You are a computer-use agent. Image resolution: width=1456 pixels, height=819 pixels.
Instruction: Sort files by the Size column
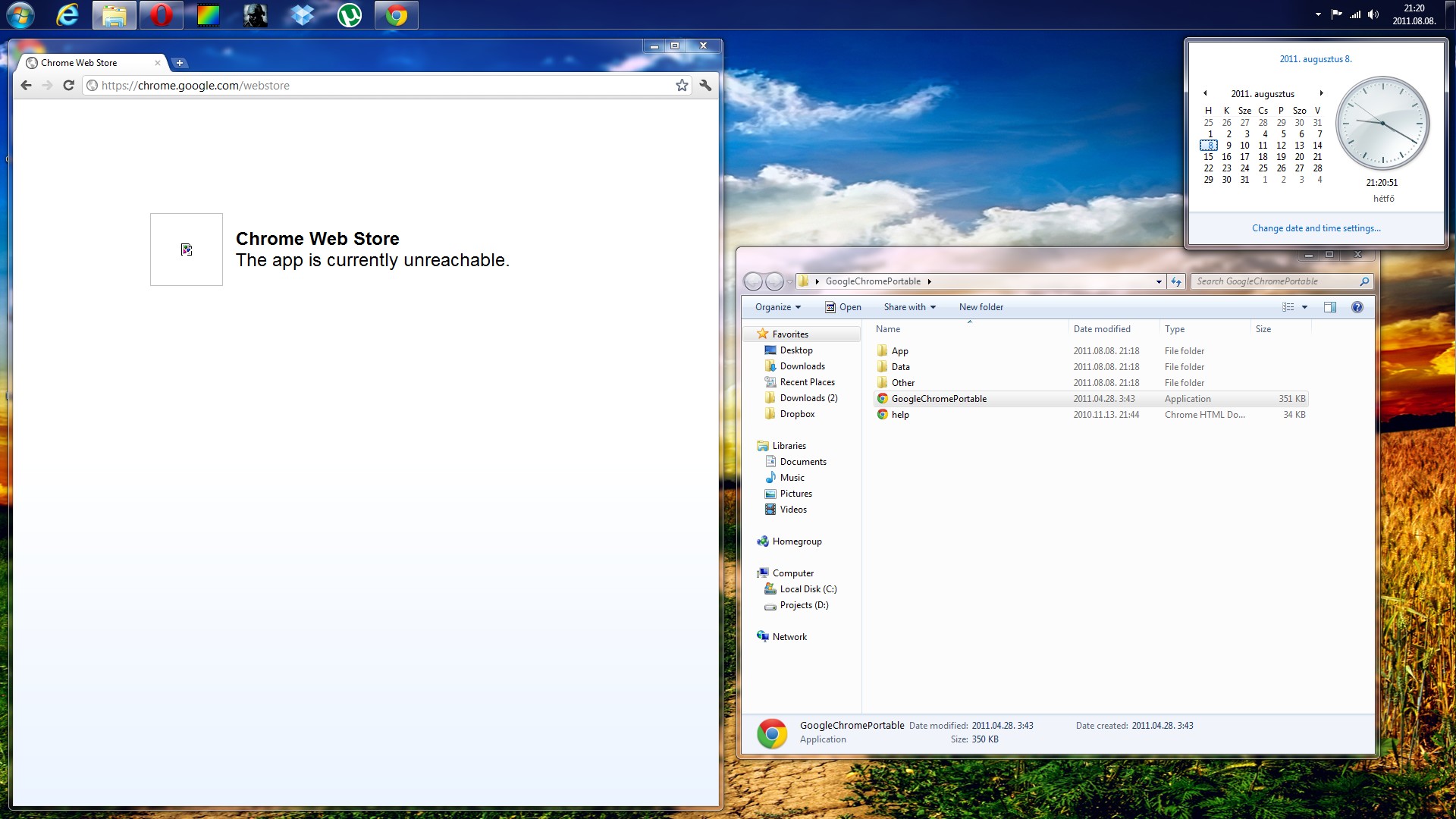click(1280, 329)
